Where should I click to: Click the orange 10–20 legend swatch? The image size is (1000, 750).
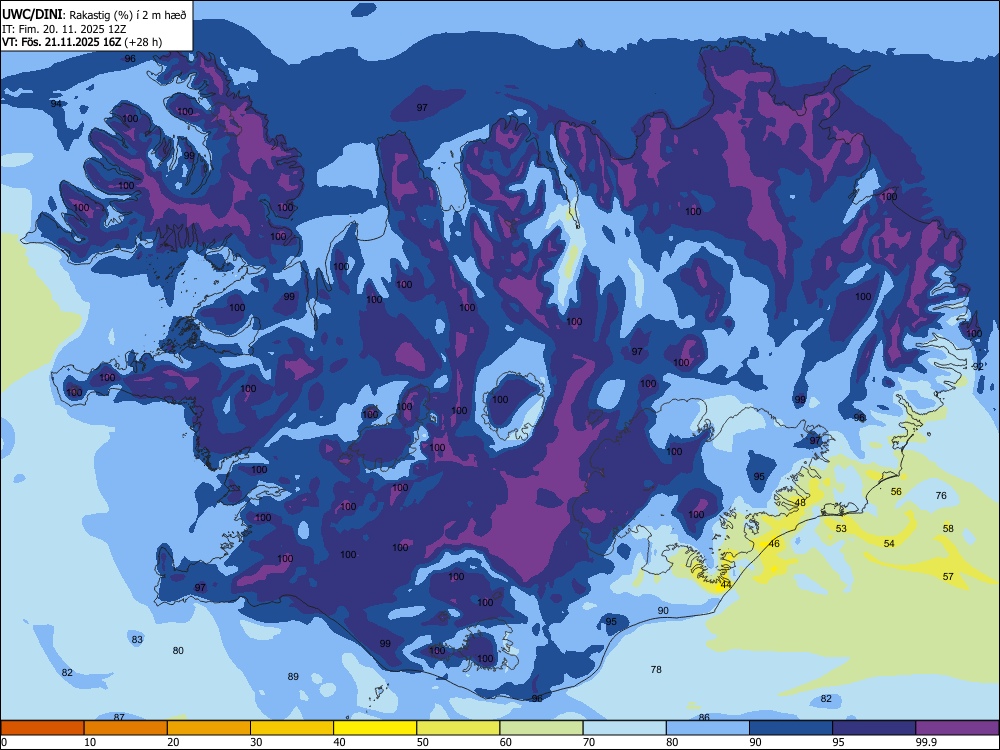point(126,728)
